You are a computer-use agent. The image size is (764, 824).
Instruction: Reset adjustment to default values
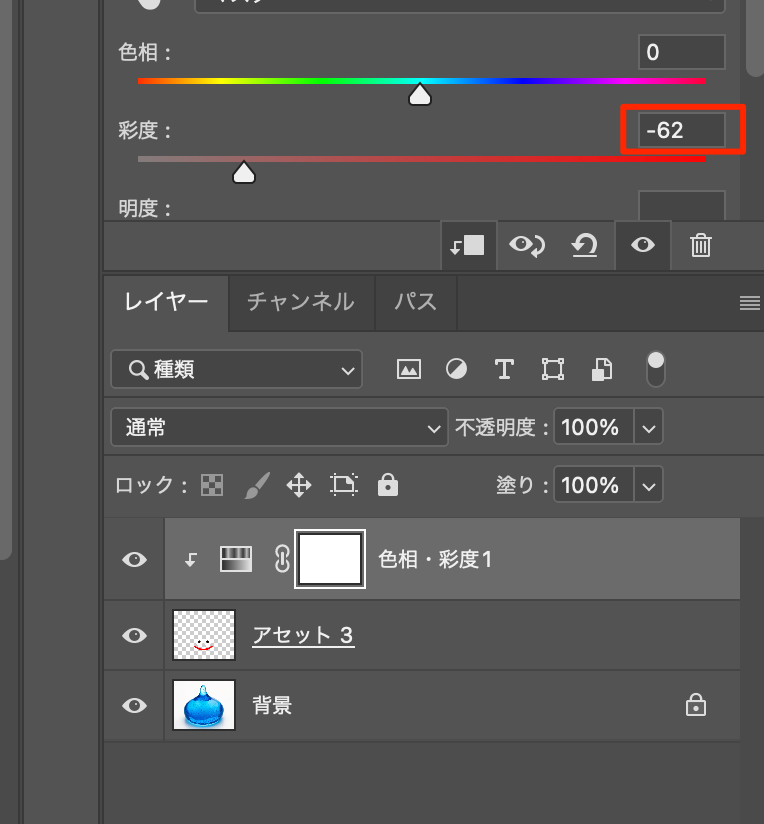(x=585, y=245)
